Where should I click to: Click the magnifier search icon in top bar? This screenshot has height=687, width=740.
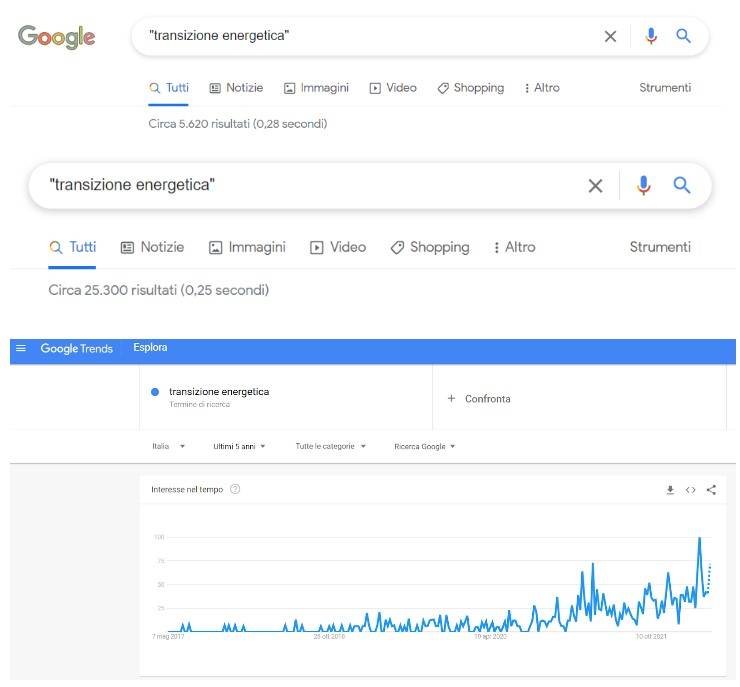pos(683,36)
